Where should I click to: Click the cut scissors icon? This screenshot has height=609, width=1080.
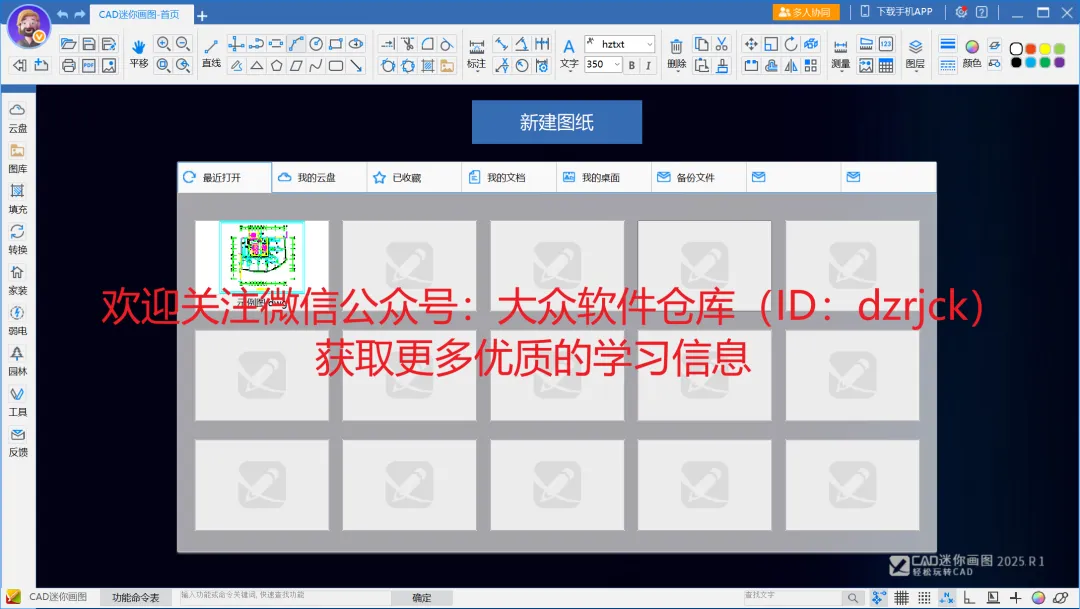pyautogui.click(x=721, y=44)
